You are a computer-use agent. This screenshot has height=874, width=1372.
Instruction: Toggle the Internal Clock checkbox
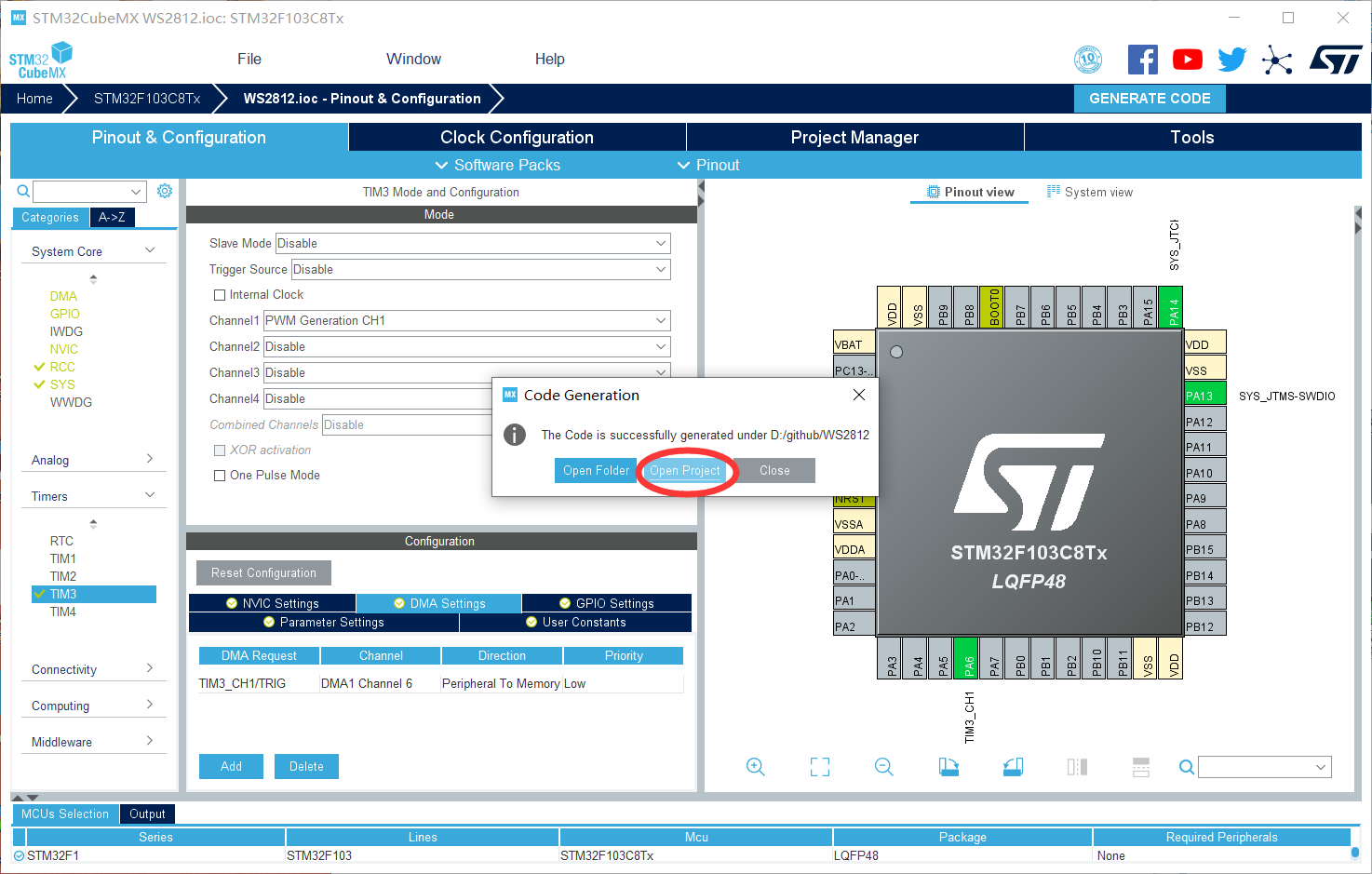(220, 295)
